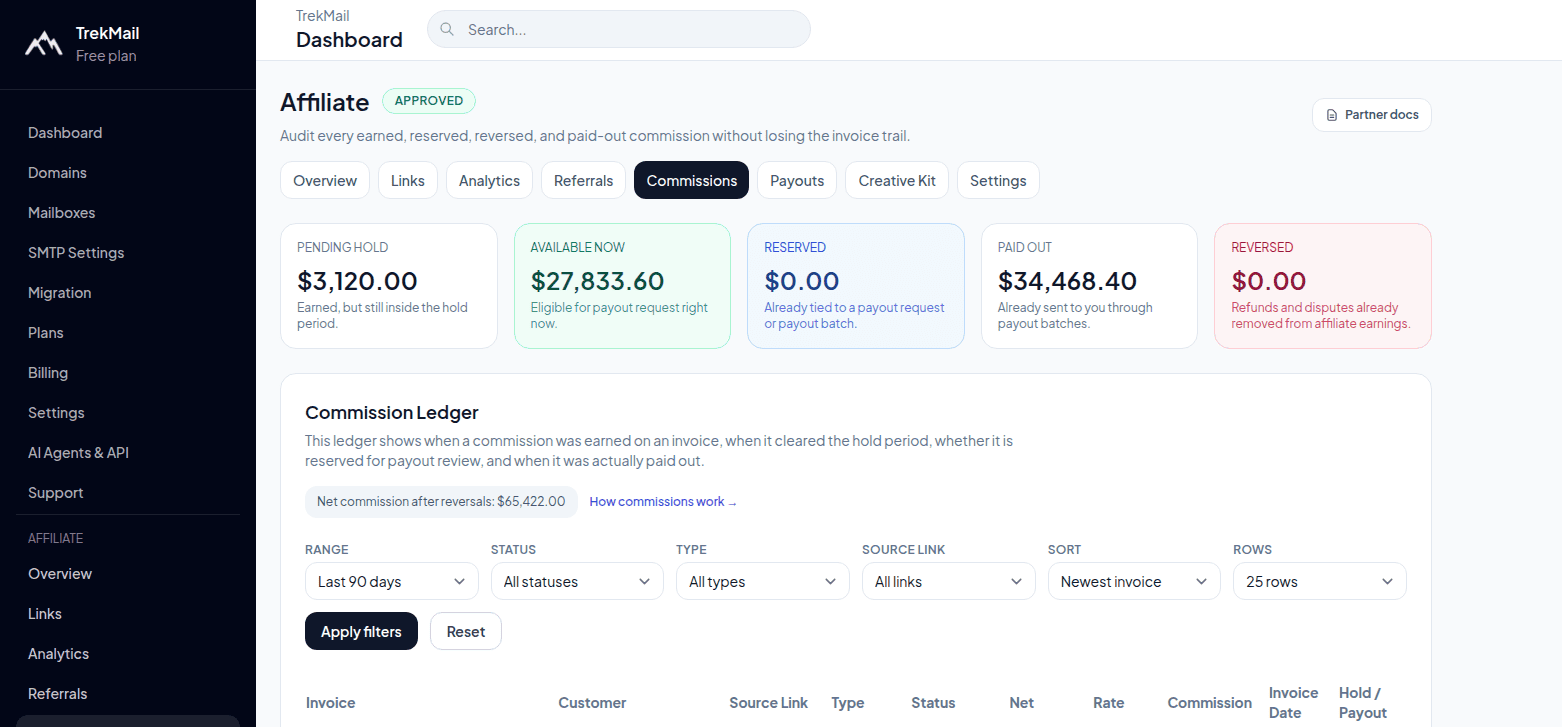The width and height of the screenshot is (1562, 727).
Task: Click the TrekMail mountain logo icon
Action: 42,43
